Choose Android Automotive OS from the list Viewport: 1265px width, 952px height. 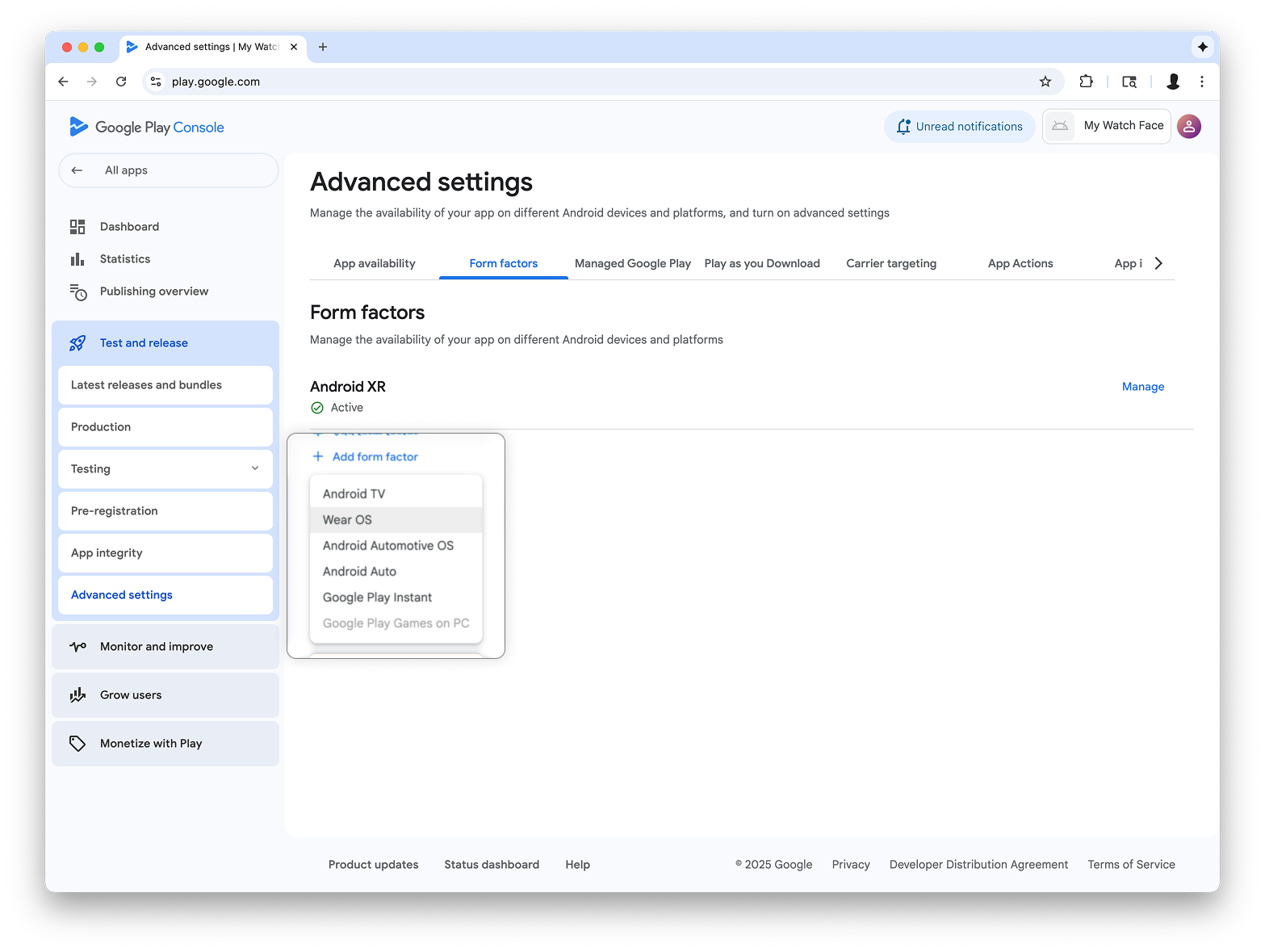click(387, 546)
